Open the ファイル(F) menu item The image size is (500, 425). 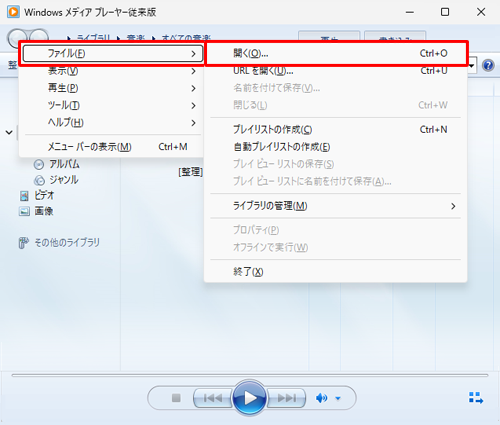(113, 53)
